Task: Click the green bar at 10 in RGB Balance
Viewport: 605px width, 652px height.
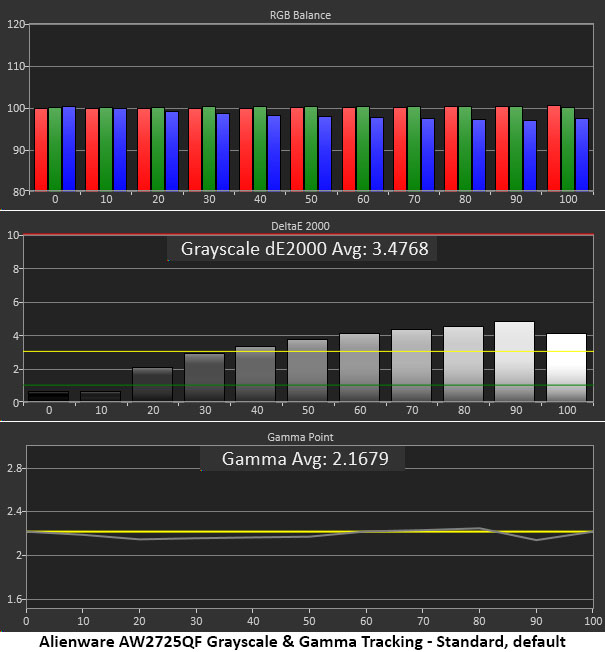Action: point(106,149)
